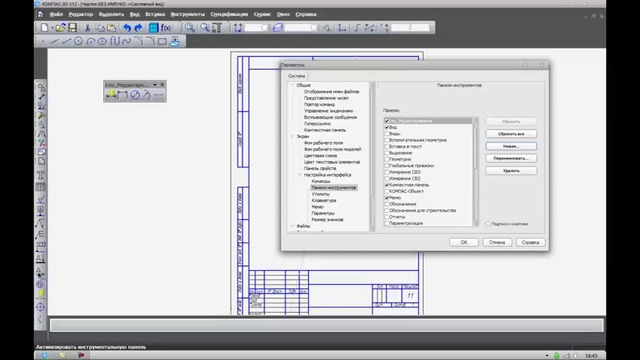The width and height of the screenshot is (640, 360).
Task: Collapse 'Настройка интерфейса' tree node
Action: tap(300, 175)
